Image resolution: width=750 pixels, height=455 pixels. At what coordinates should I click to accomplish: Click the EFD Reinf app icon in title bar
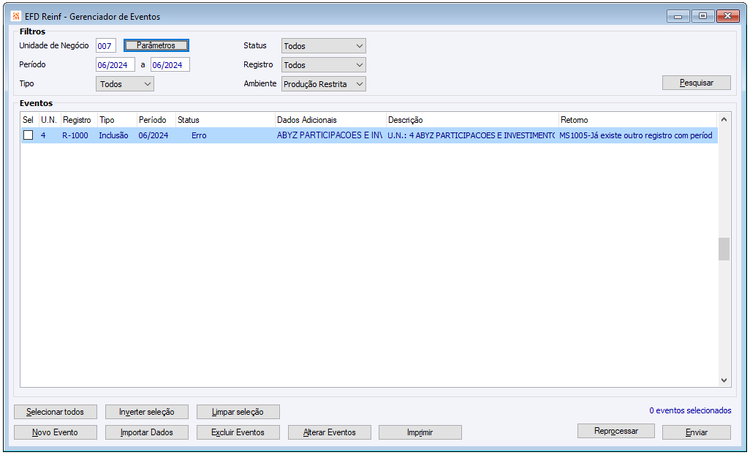(x=16, y=16)
